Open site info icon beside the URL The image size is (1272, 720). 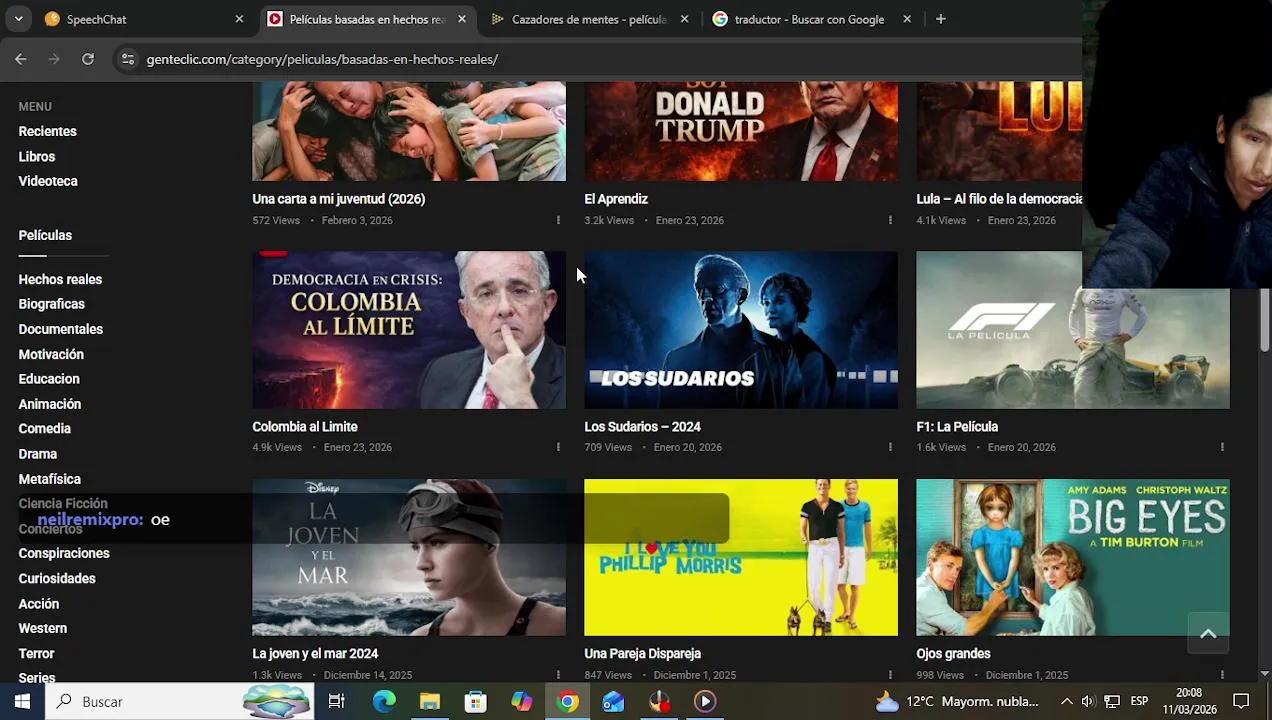coord(127,59)
